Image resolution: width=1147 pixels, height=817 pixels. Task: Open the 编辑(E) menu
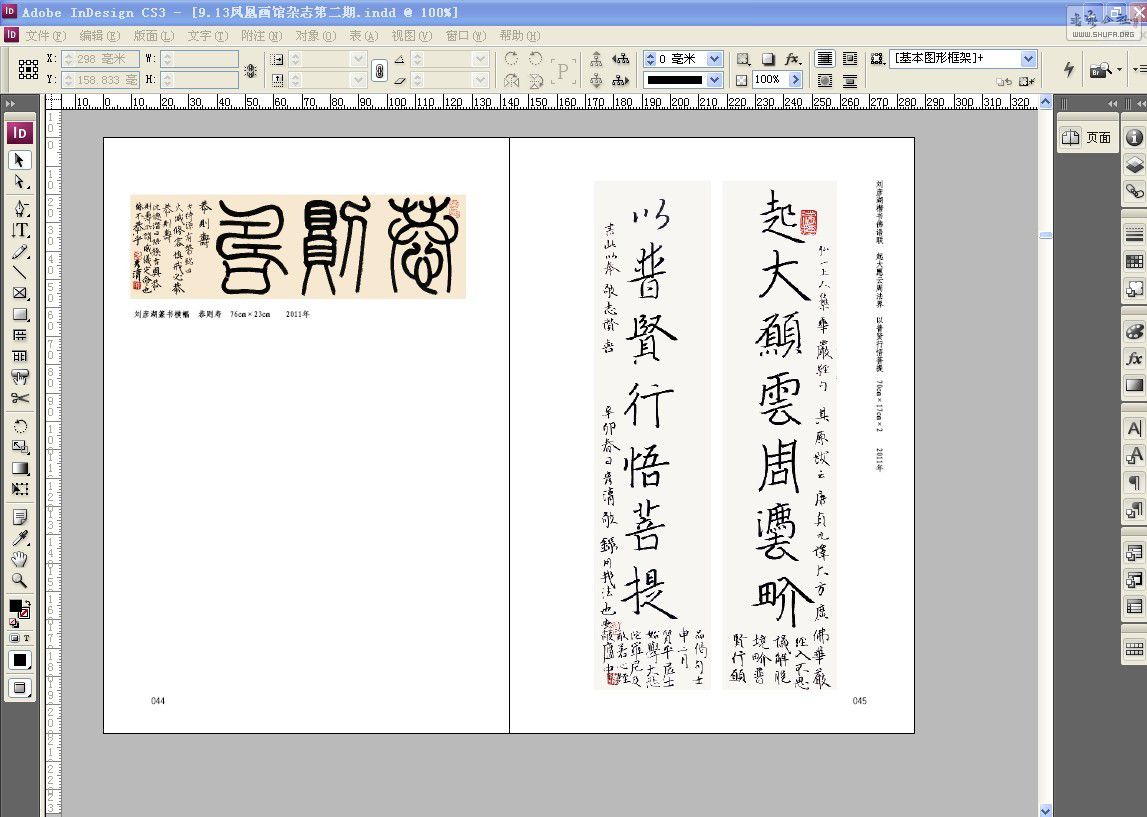(99, 35)
